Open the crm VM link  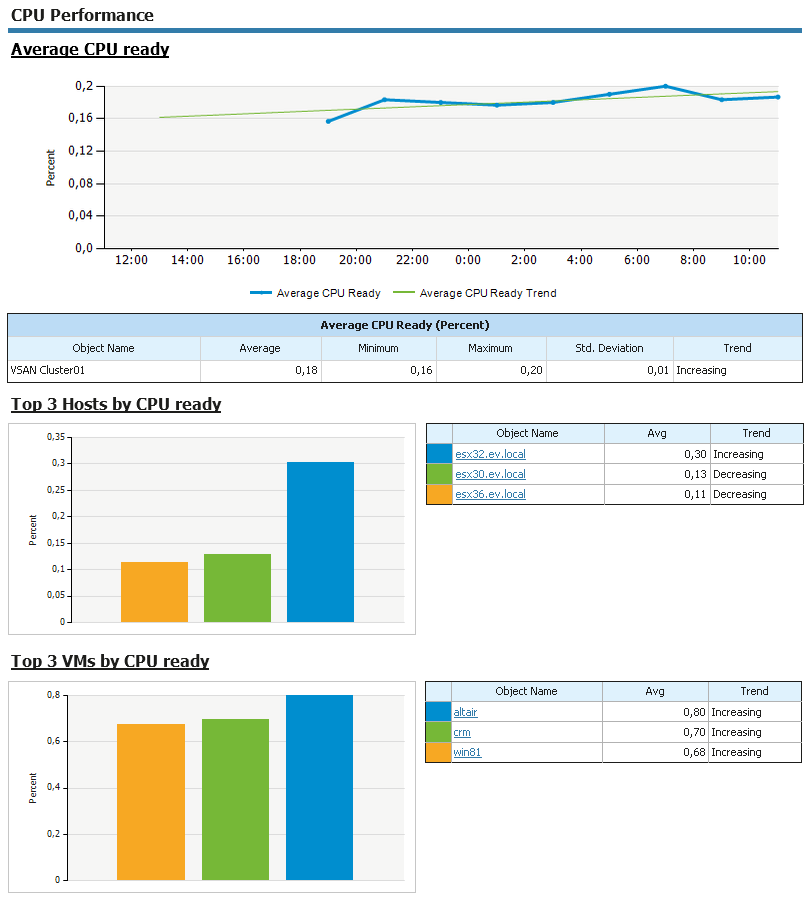tap(461, 732)
